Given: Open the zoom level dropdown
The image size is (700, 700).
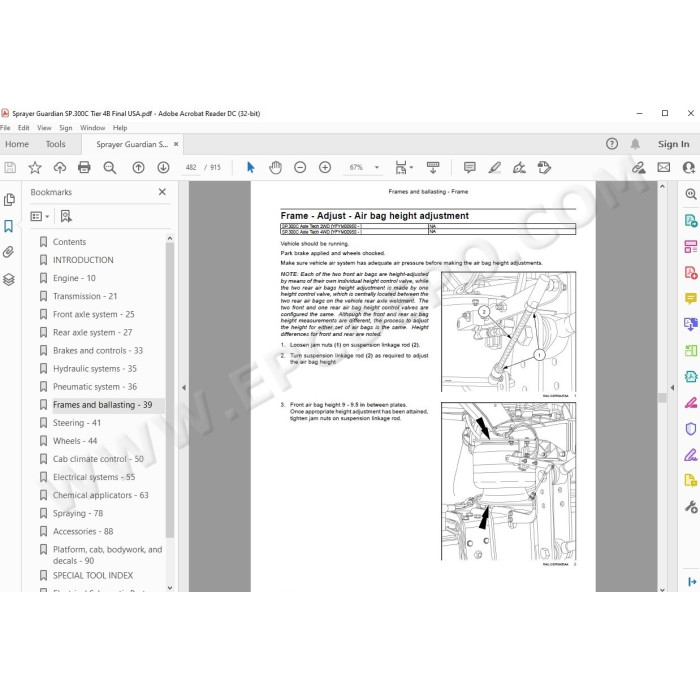Looking at the screenshot, I should [x=377, y=167].
